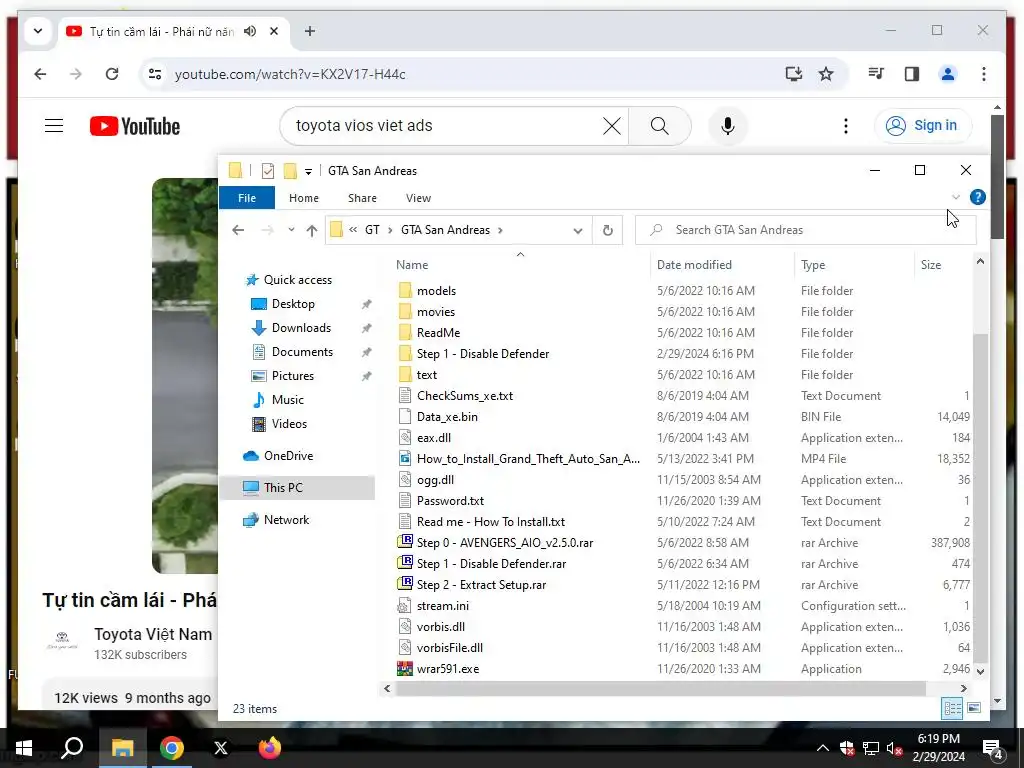Screen dimensions: 1024x768
Task: Close the YouTube browser tab
Action: coord(274,31)
